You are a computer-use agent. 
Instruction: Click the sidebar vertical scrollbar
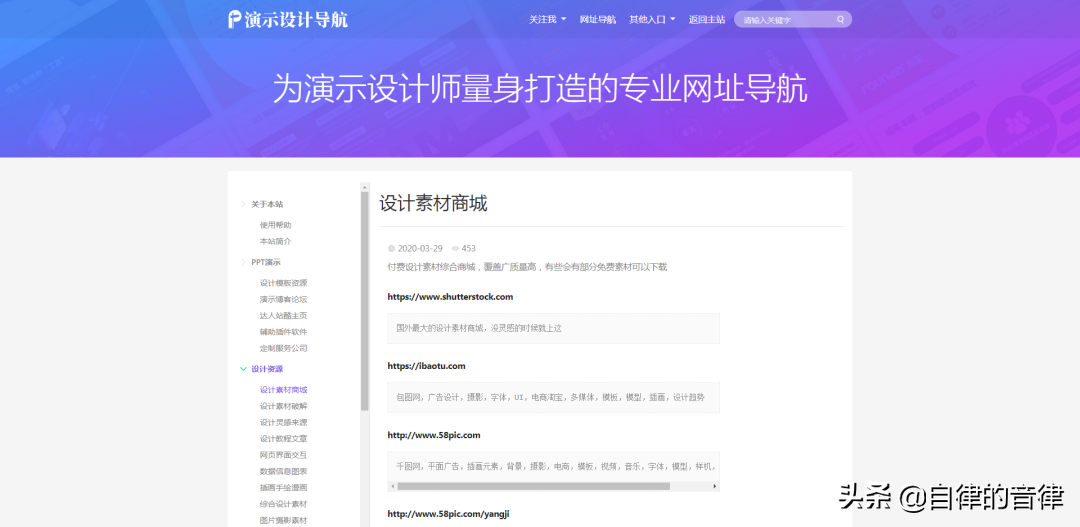pos(364,301)
